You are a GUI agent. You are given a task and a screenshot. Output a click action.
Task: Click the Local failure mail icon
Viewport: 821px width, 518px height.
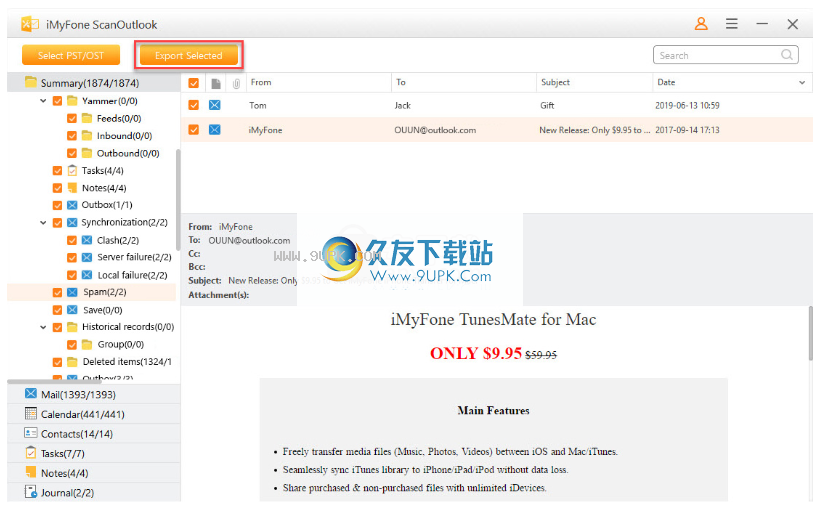tap(87, 275)
